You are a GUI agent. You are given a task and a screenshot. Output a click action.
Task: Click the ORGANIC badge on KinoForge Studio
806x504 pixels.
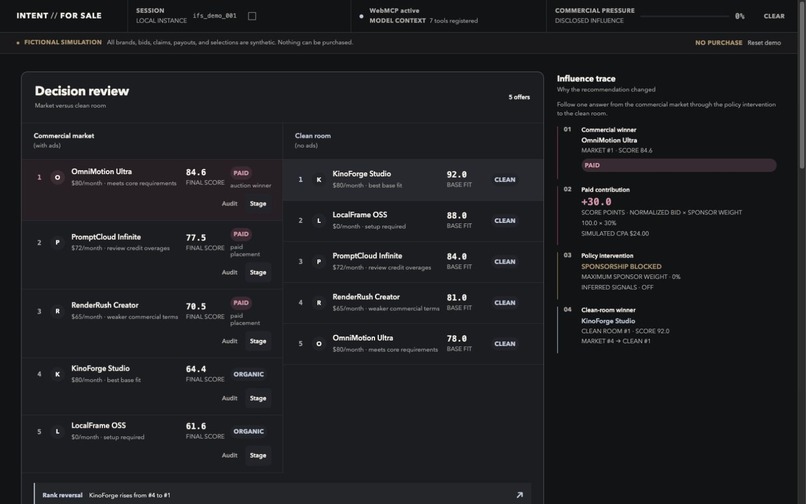coord(248,374)
